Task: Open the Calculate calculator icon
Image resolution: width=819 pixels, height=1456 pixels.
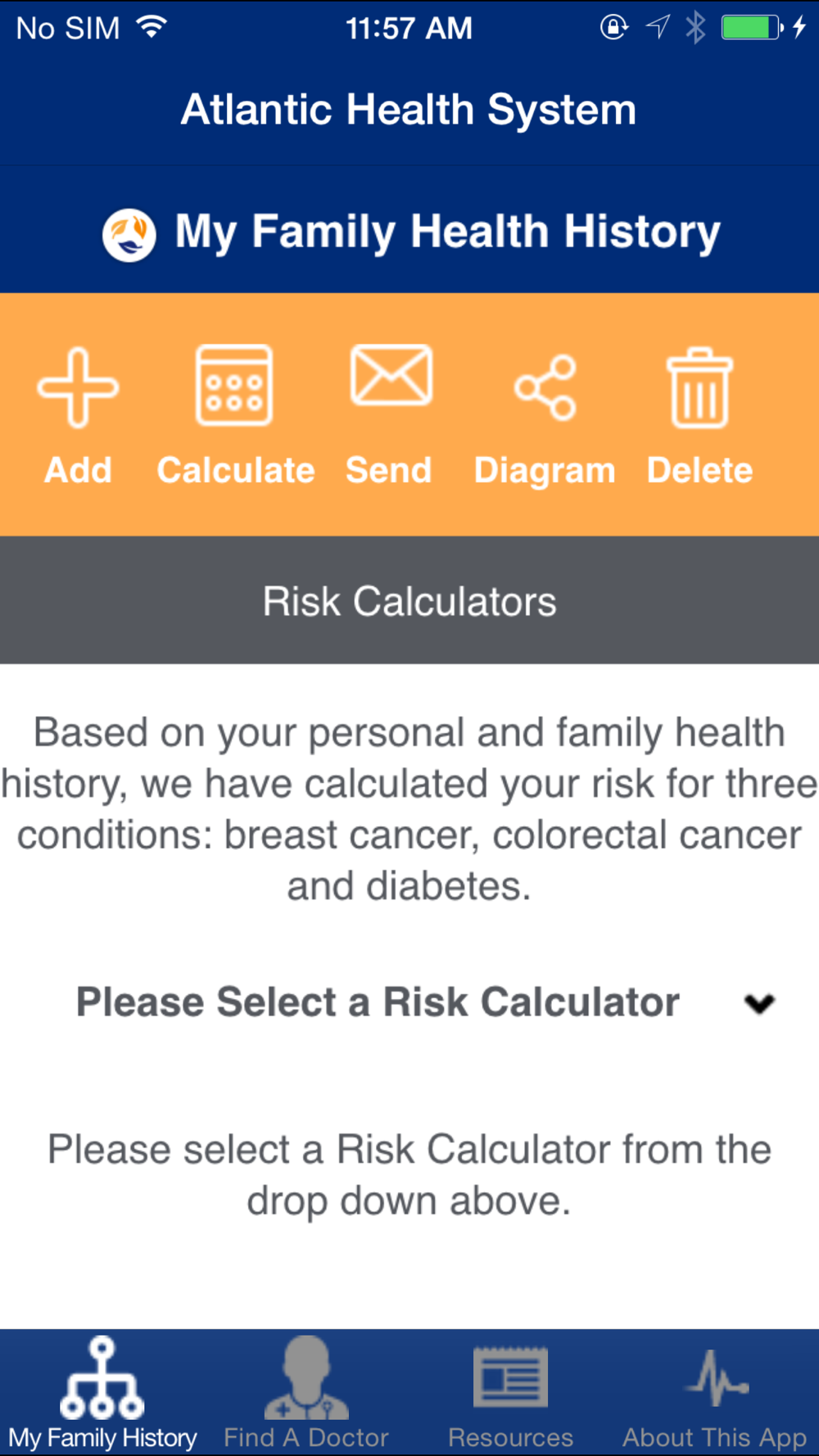Action: (234, 385)
